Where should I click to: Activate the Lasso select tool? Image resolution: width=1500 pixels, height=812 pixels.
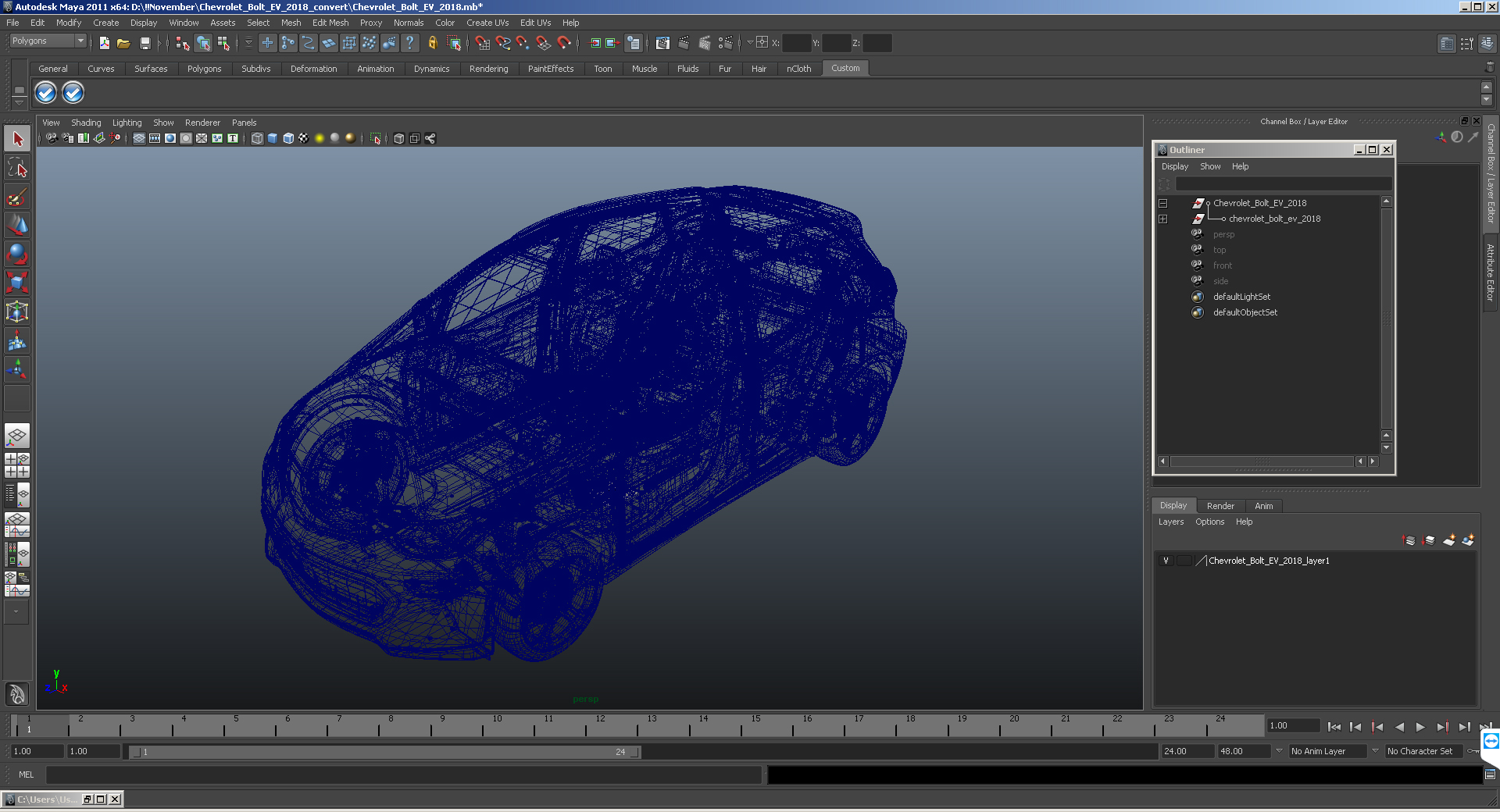click(x=17, y=167)
